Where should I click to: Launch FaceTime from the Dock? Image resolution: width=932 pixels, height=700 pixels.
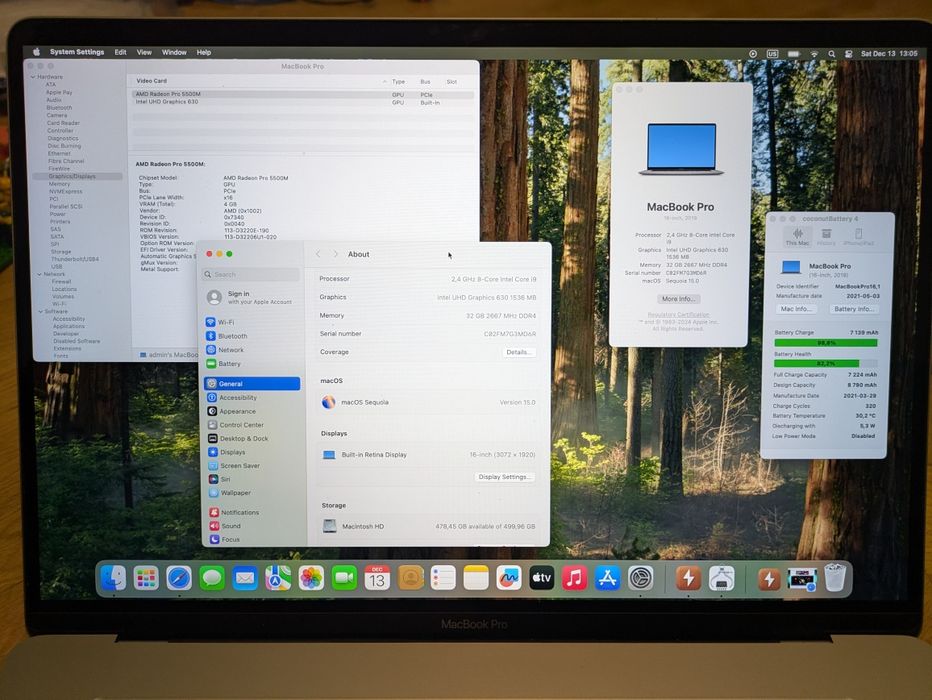click(344, 578)
